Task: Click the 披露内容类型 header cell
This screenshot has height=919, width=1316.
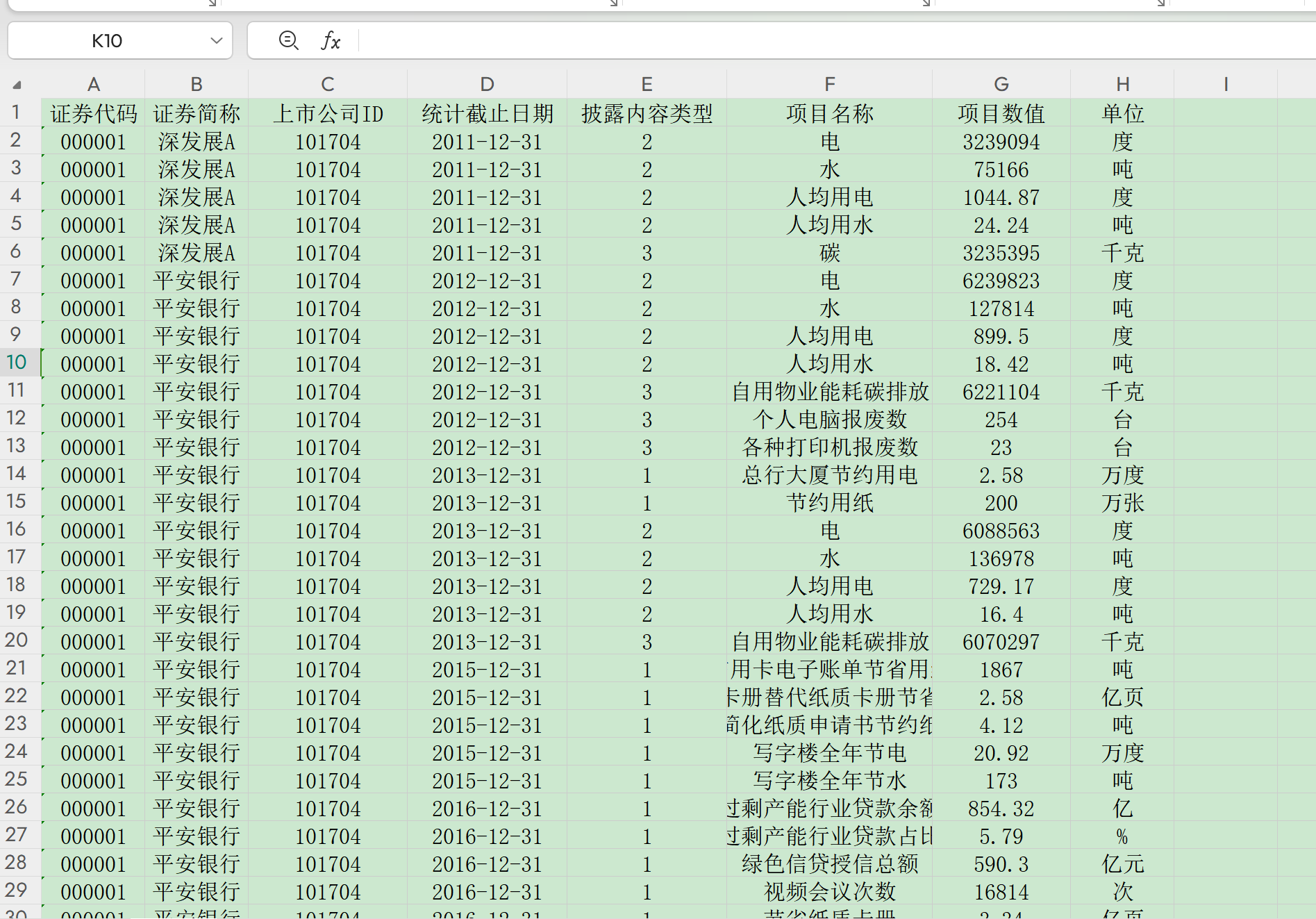Action: [x=647, y=113]
